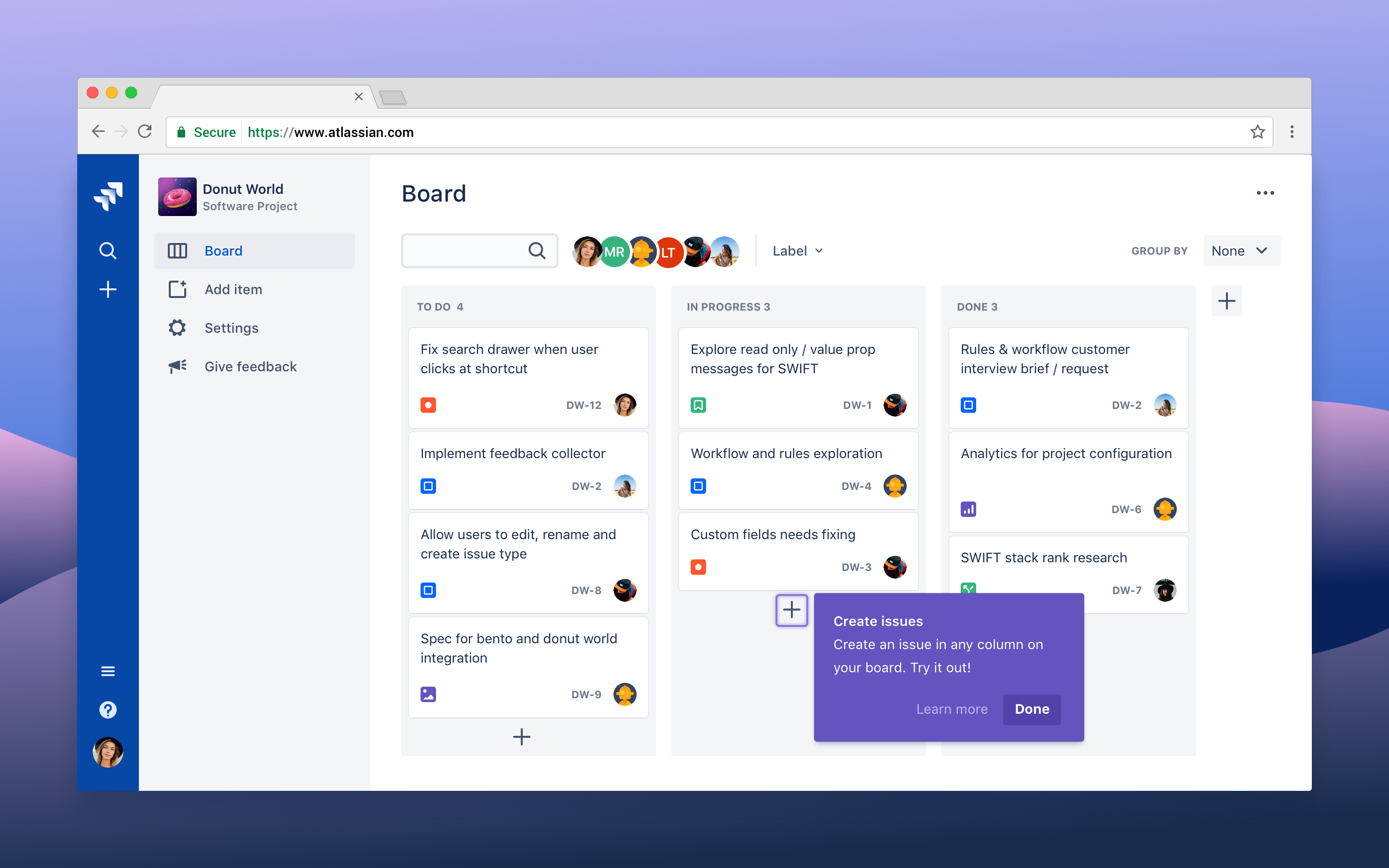Open the Group By None dropdown
Image resolution: width=1389 pixels, height=868 pixels.
[x=1240, y=250]
